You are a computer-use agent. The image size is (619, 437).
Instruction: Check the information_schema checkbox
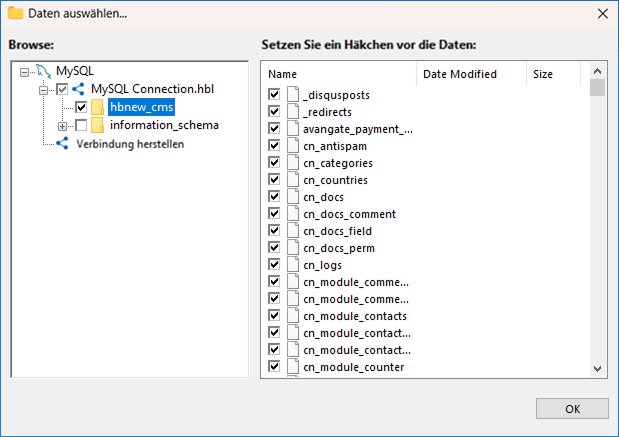81,125
